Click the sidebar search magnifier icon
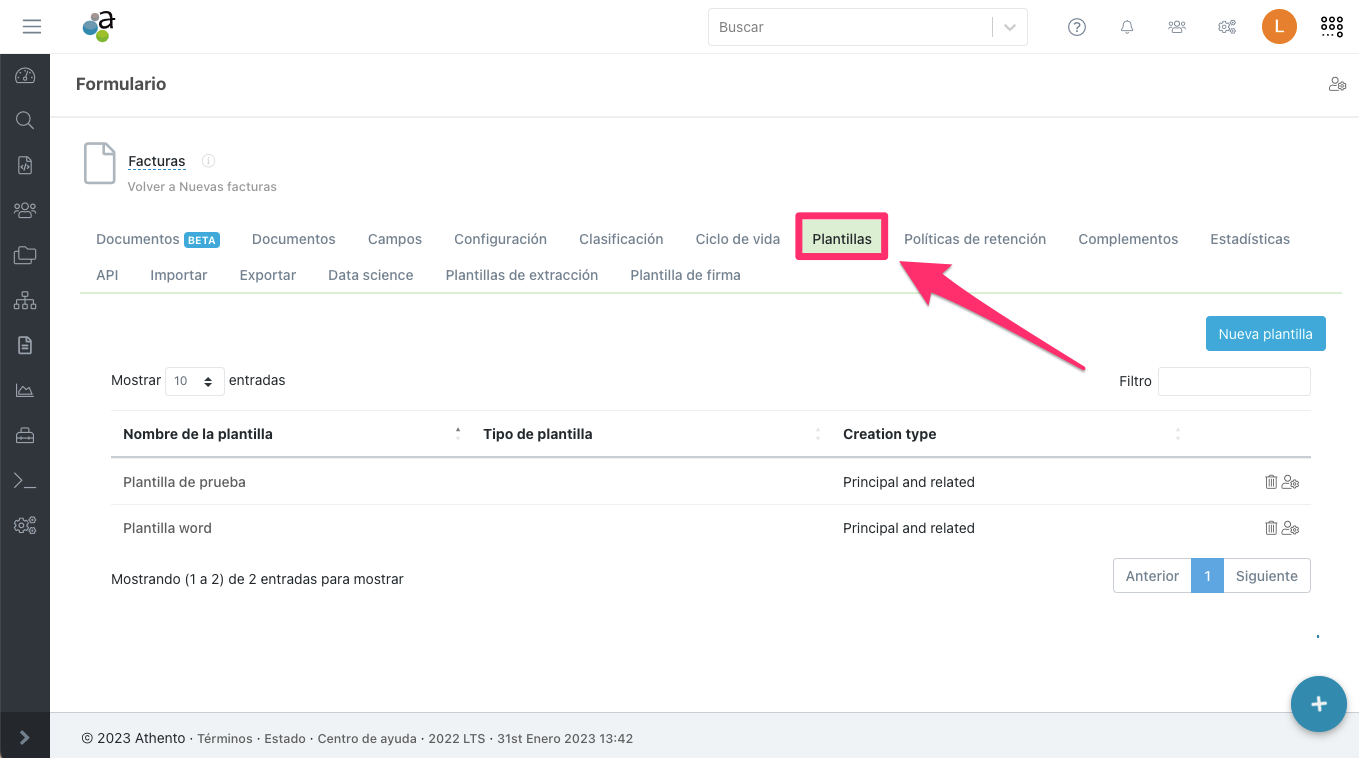 tap(25, 121)
